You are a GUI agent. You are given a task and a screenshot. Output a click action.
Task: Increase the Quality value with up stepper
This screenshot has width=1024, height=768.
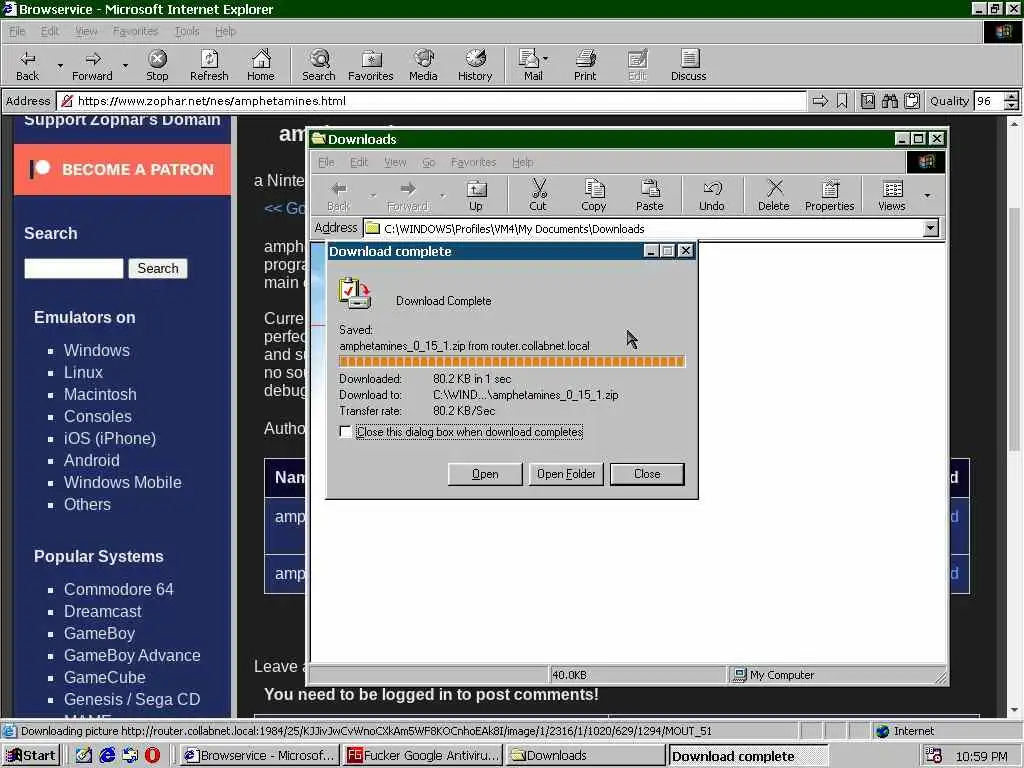[1011, 97]
